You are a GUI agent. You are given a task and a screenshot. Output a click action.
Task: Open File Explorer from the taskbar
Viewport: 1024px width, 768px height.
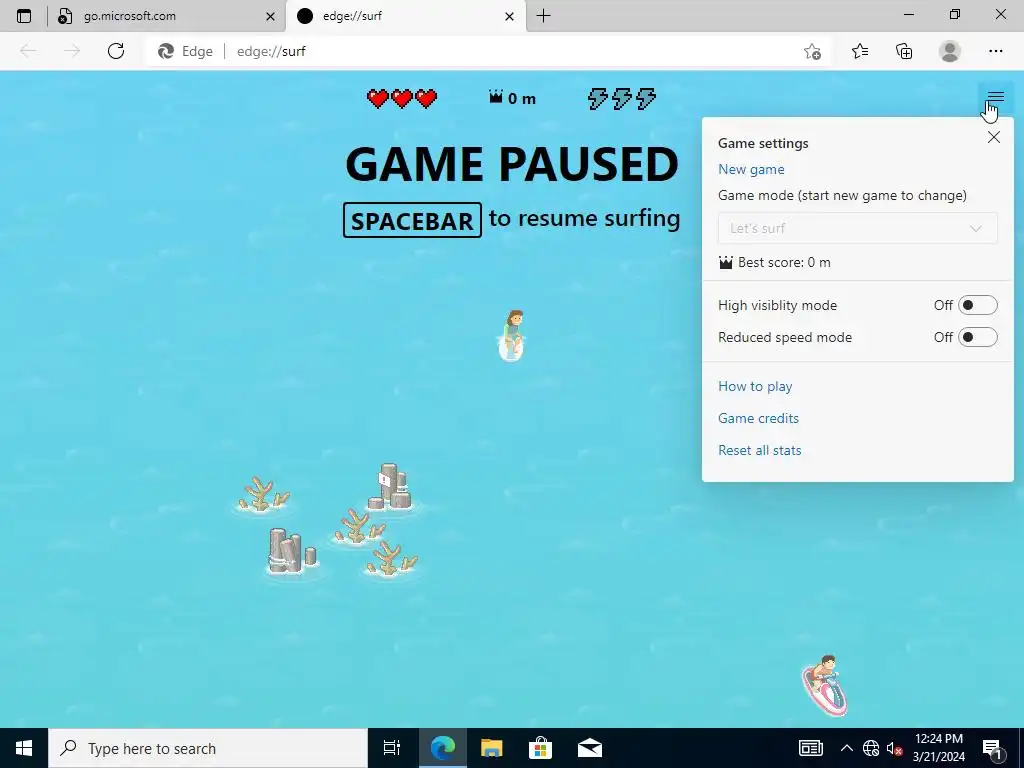pyautogui.click(x=491, y=748)
